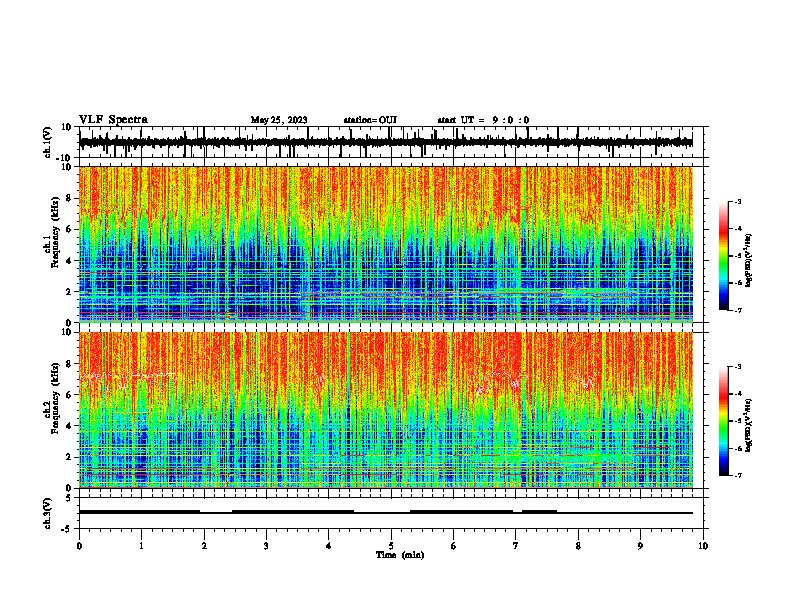
Task: Click the '4' kHz tick on ch.2 frequency axis
Action: pos(69,426)
